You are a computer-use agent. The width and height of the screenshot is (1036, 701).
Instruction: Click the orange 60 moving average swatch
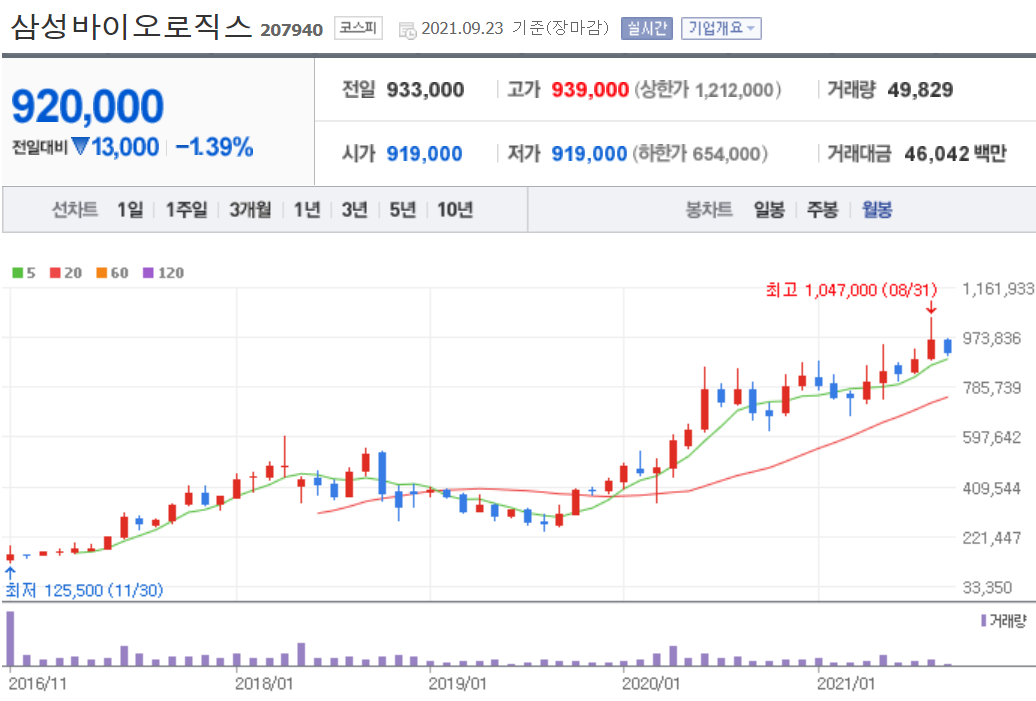pyautogui.click(x=102, y=273)
